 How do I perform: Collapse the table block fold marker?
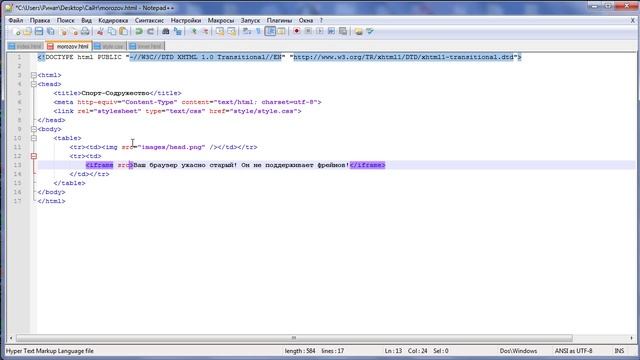[34, 138]
